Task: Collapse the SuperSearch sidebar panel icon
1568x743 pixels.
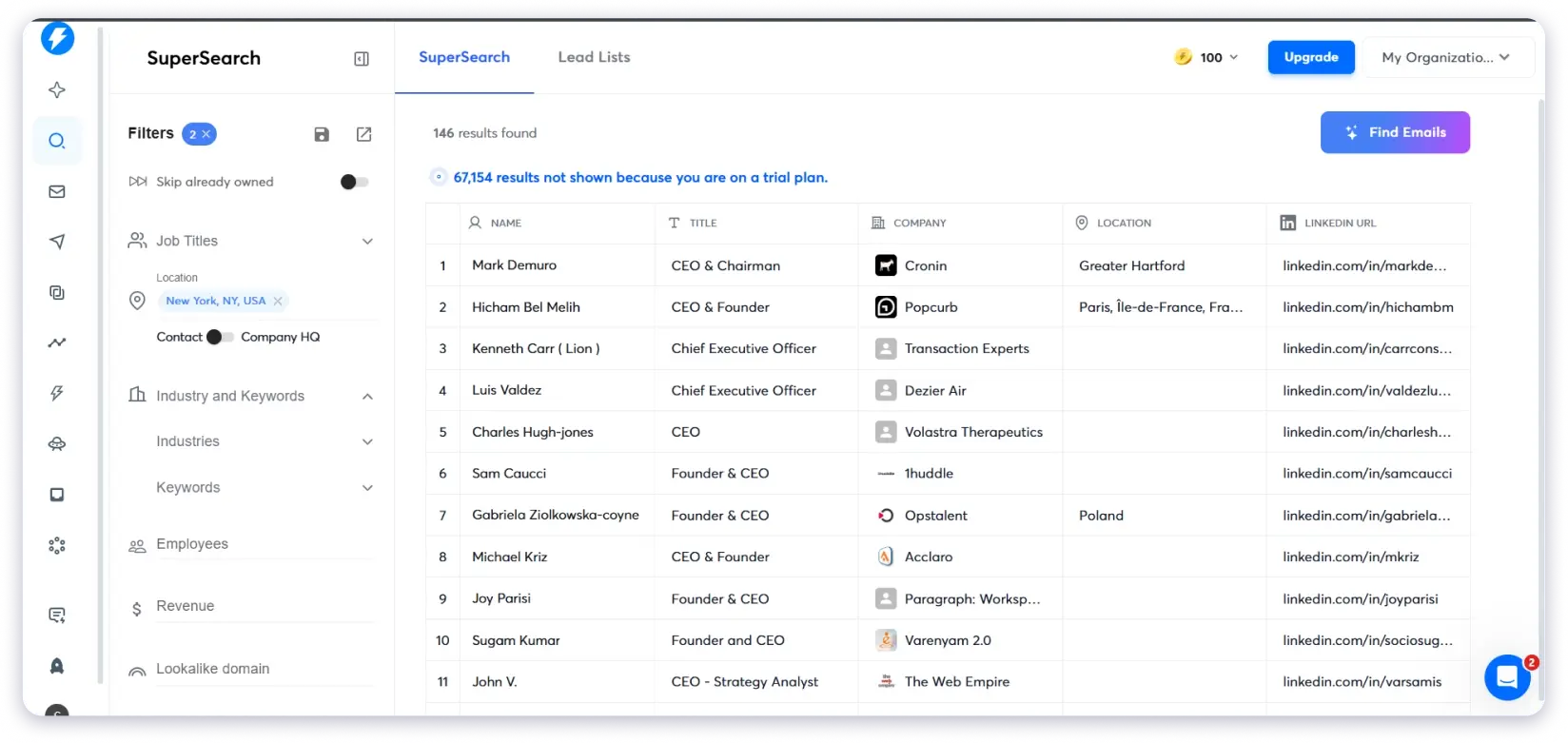Action: click(362, 59)
